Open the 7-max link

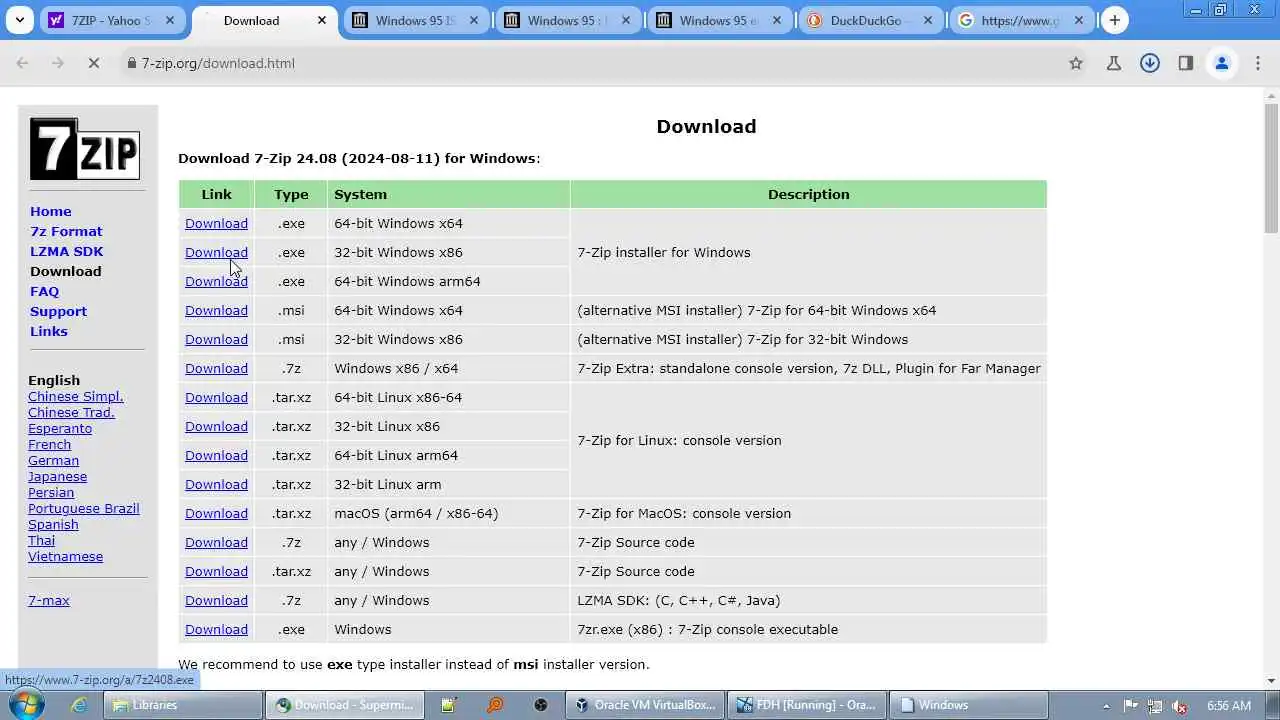(49, 600)
